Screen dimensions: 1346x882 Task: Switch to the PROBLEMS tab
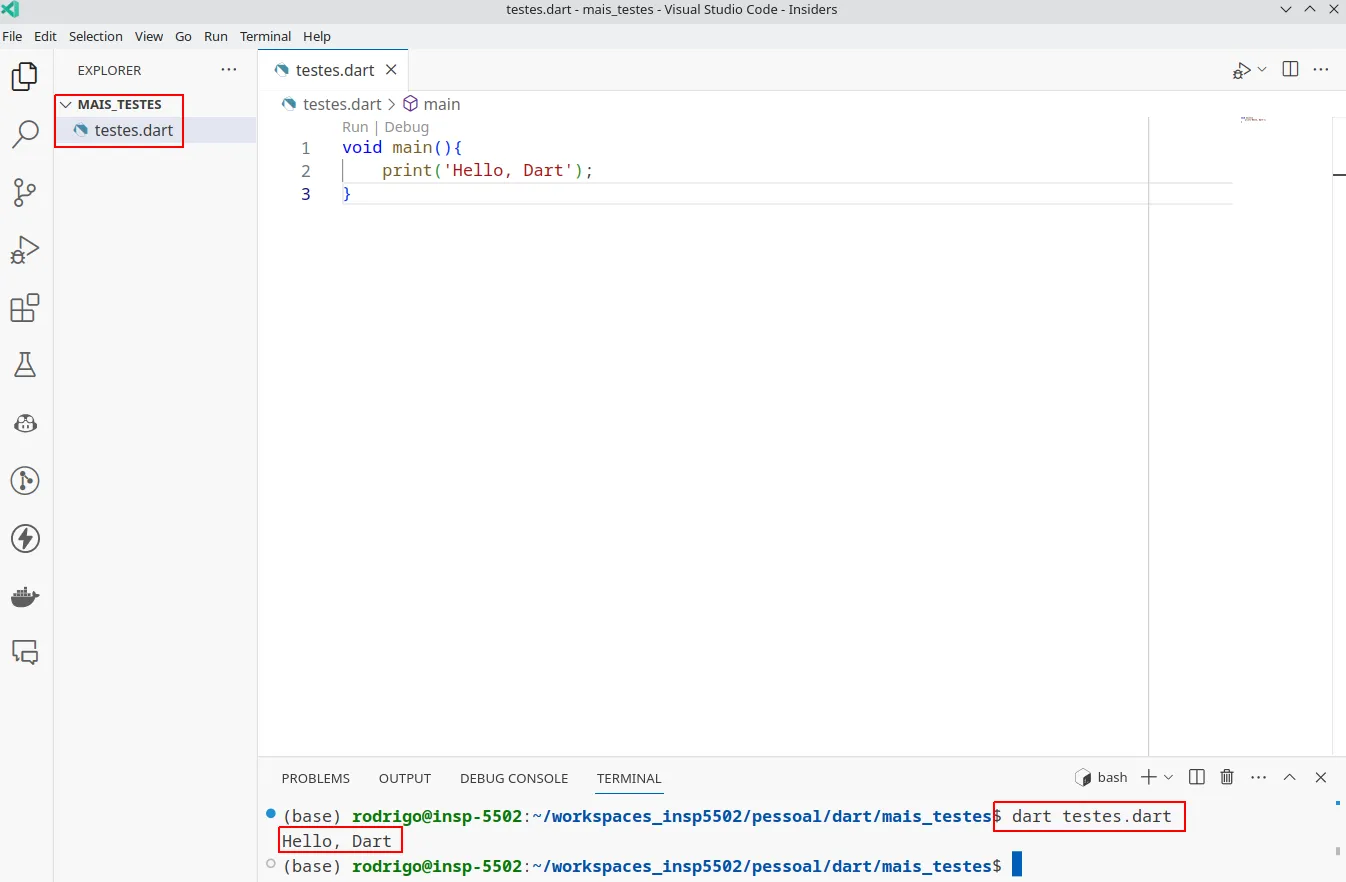tap(316, 778)
